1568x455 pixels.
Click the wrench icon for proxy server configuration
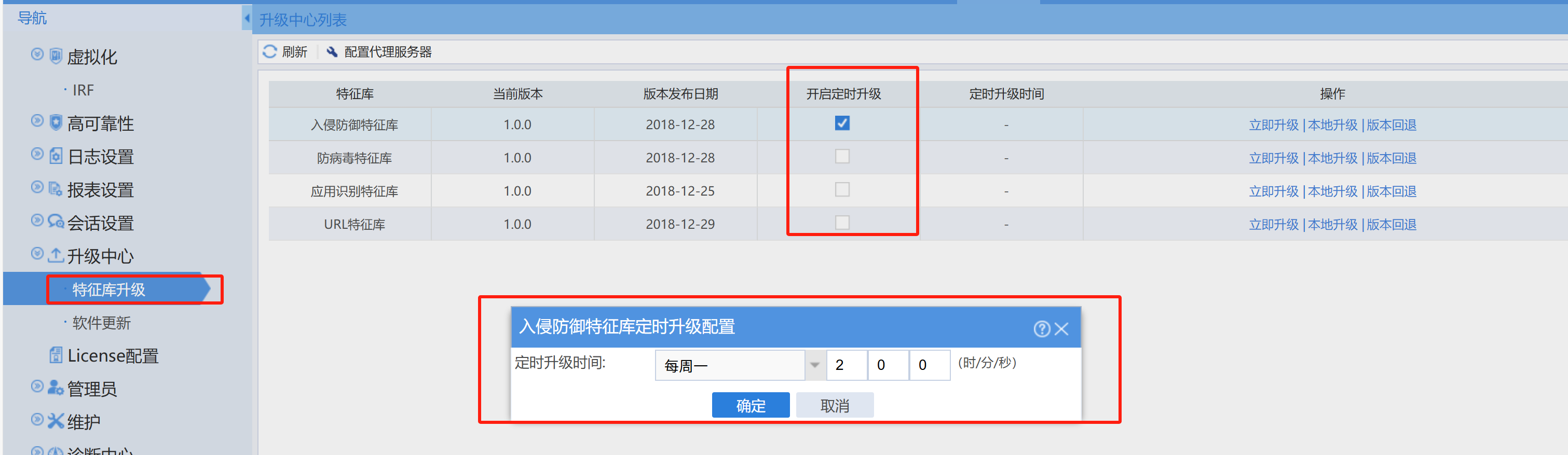(x=332, y=52)
